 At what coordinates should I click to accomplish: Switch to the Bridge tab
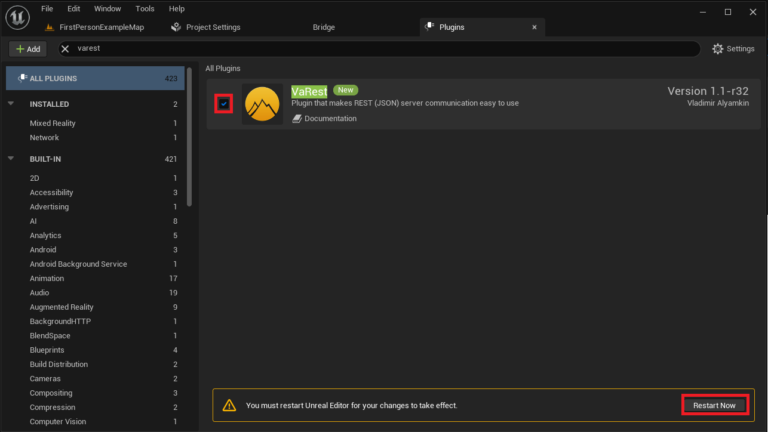[x=324, y=27]
